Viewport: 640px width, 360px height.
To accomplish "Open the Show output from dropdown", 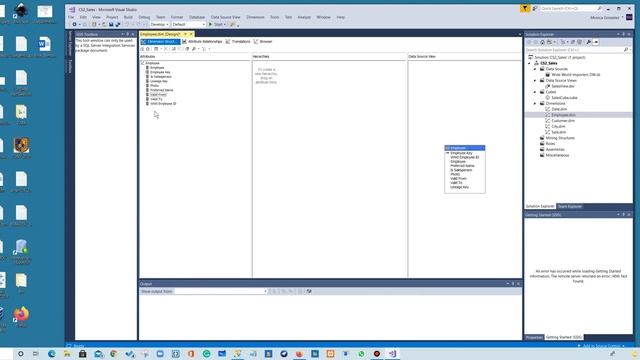I will pyautogui.click(x=220, y=291).
